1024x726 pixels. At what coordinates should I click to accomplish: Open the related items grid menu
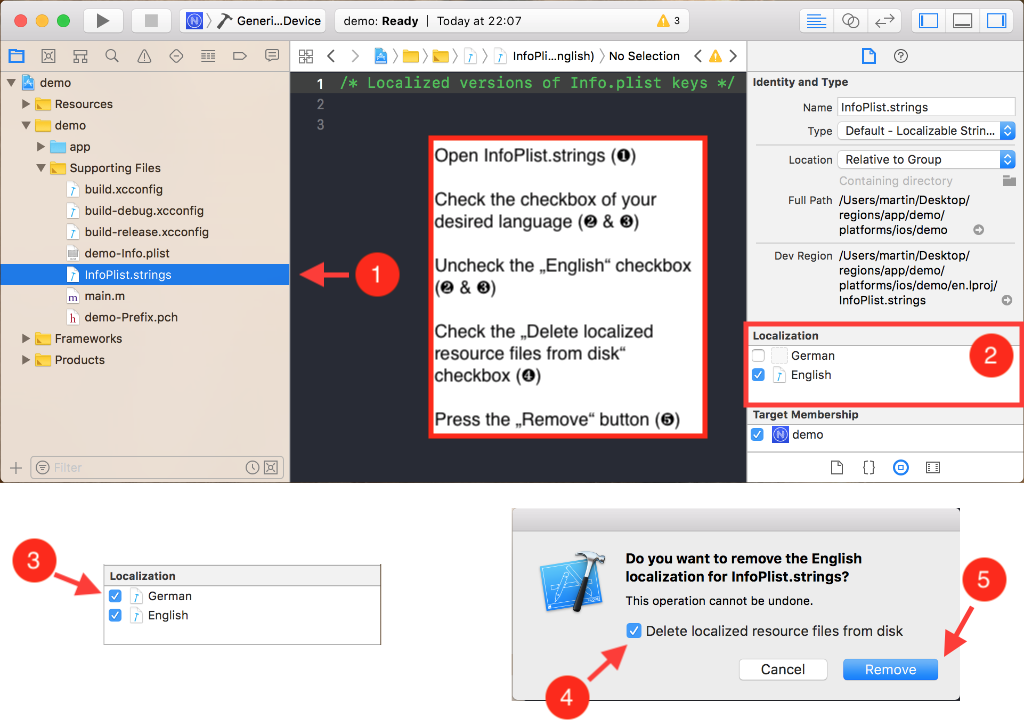pyautogui.click(x=306, y=56)
